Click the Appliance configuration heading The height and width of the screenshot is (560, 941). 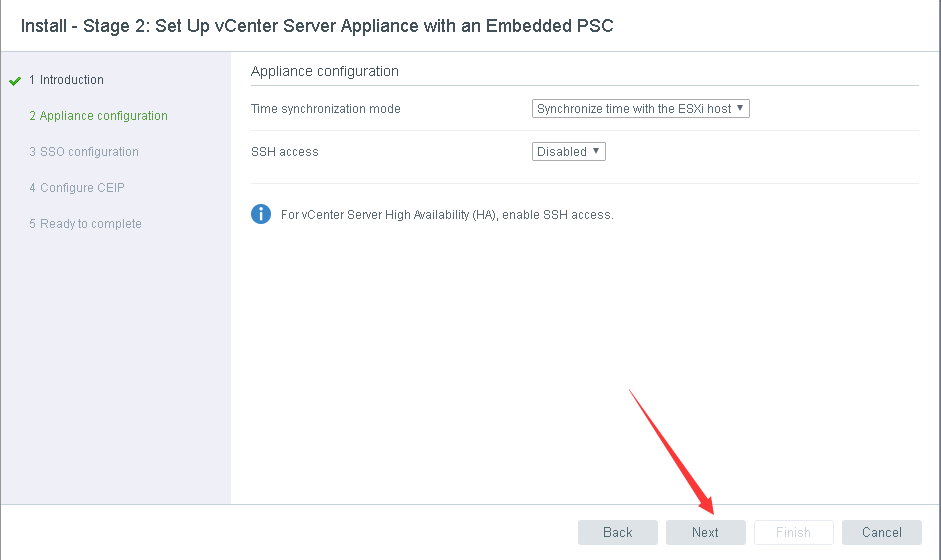tap(325, 71)
